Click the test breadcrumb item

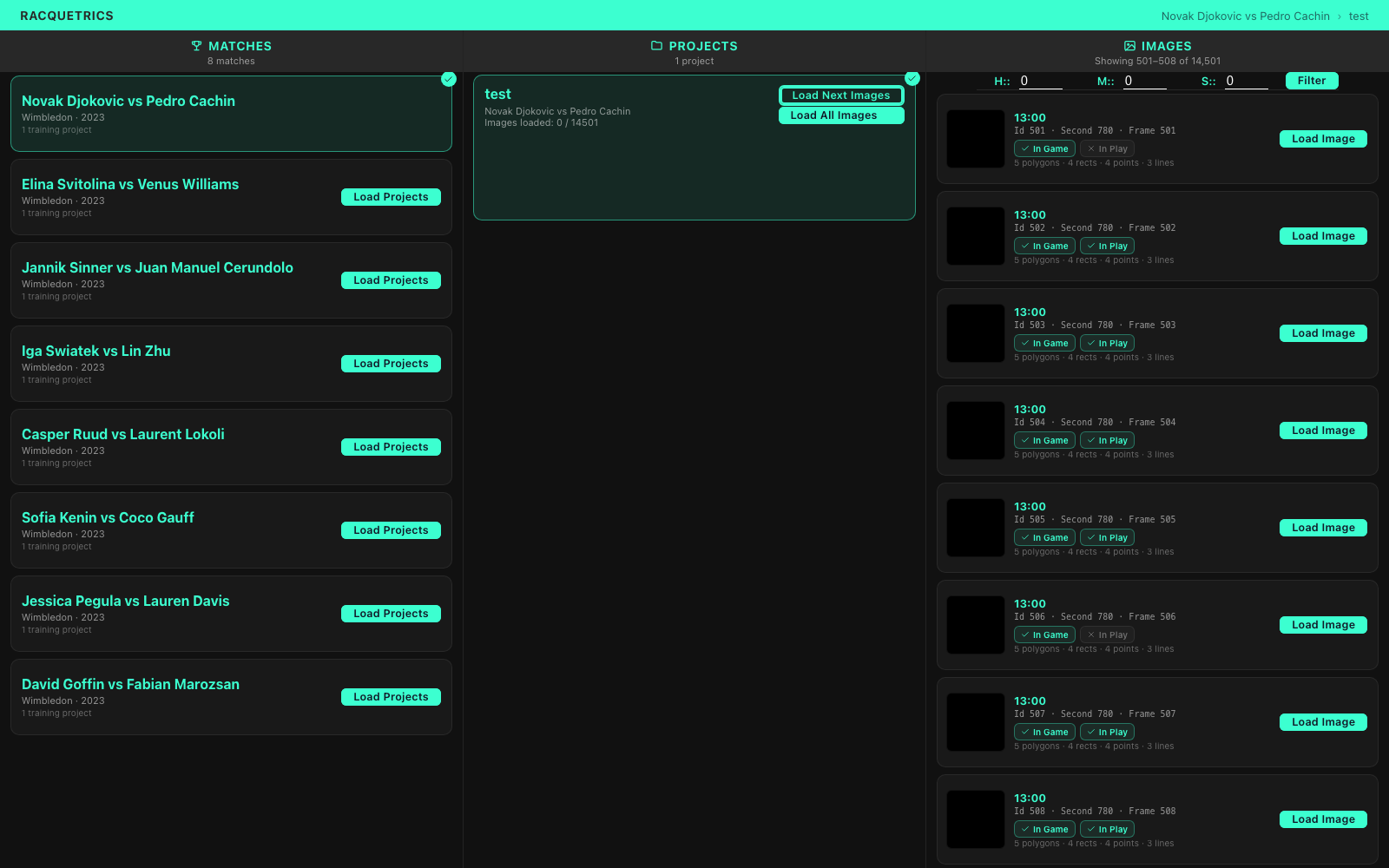point(1359,16)
